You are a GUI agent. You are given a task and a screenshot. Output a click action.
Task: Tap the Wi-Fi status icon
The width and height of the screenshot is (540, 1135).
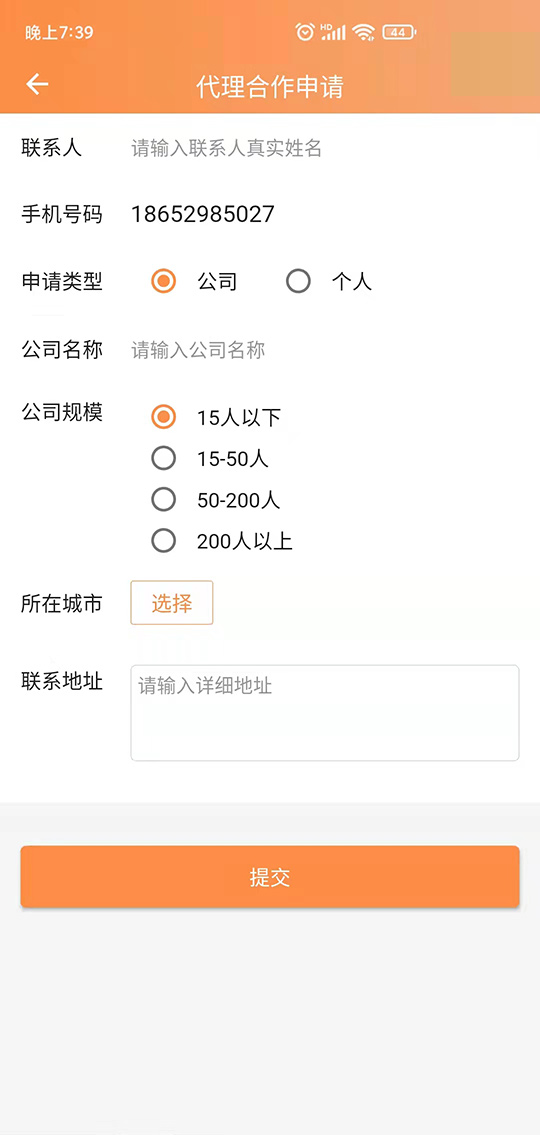[x=364, y=32]
